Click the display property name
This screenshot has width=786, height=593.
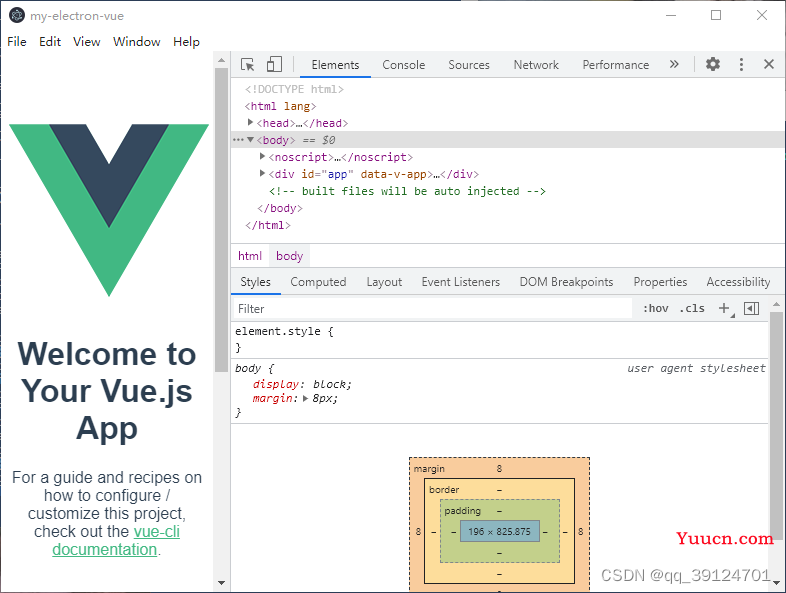coord(276,384)
